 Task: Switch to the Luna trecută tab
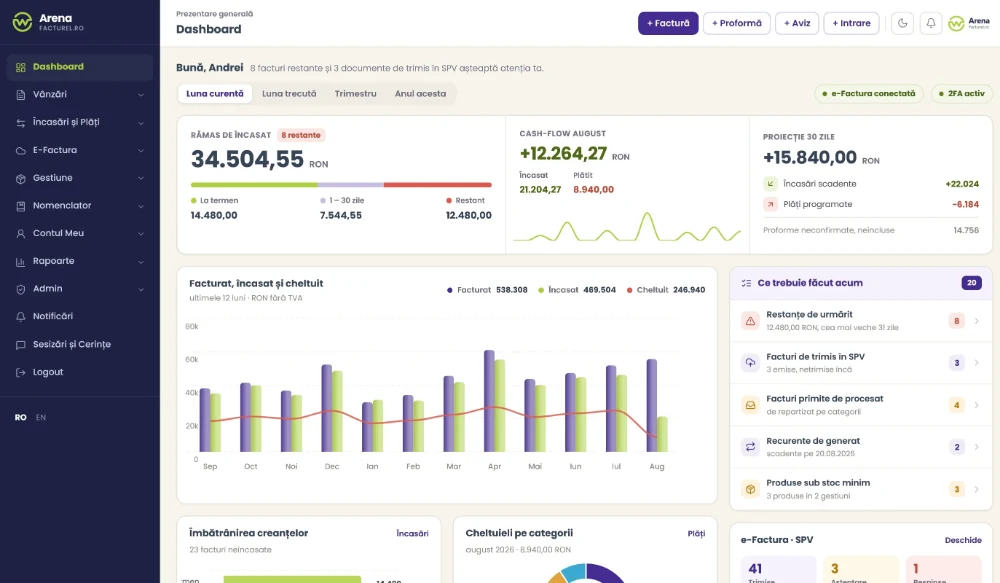click(x=289, y=94)
